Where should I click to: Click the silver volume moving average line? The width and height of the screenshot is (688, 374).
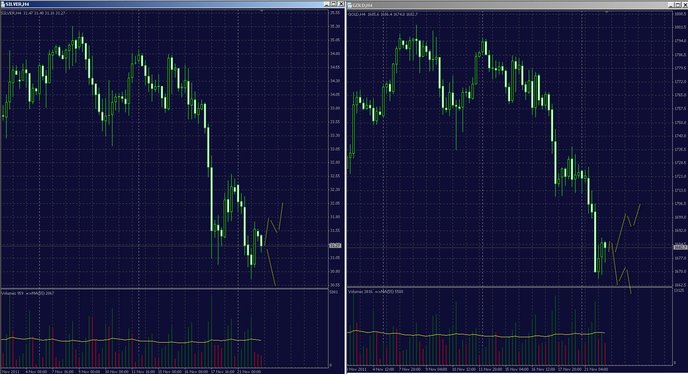(132, 340)
